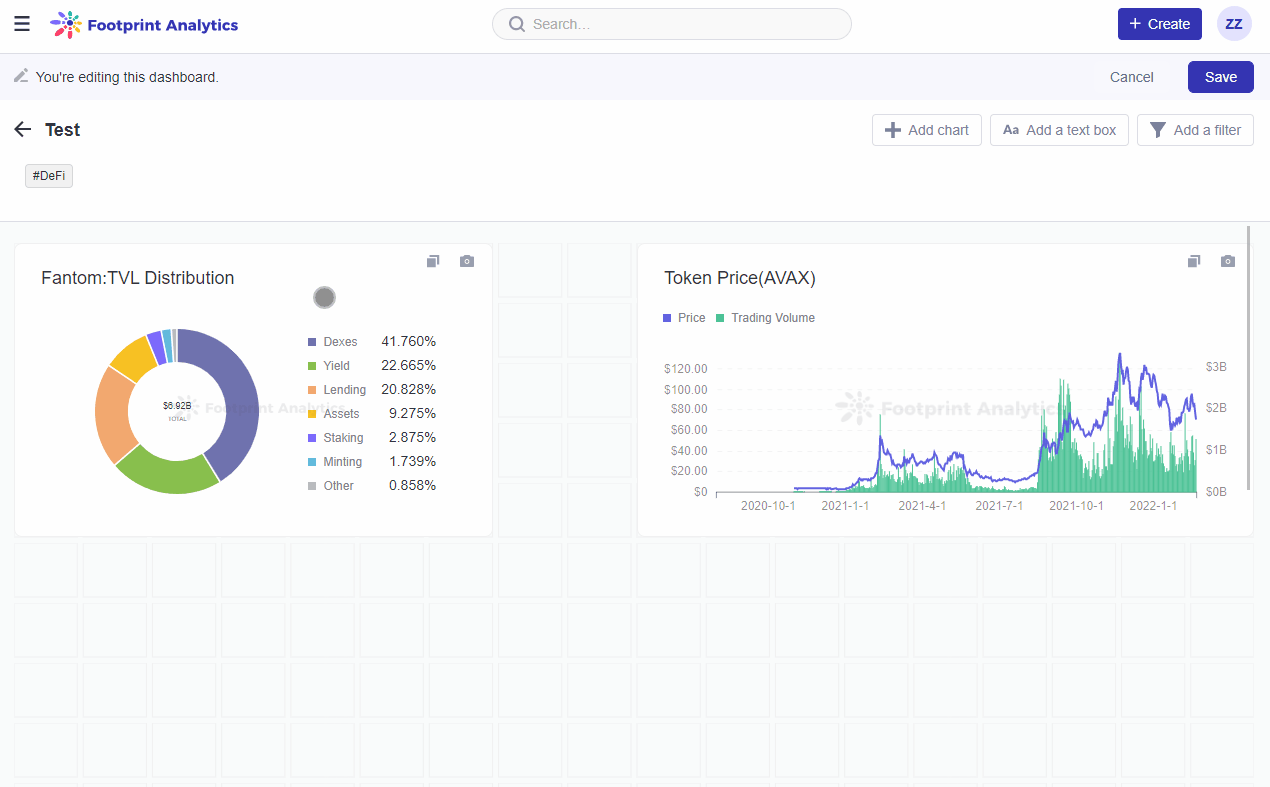
Task: Click the 22.665% value
Action: pyautogui.click(x=408, y=366)
